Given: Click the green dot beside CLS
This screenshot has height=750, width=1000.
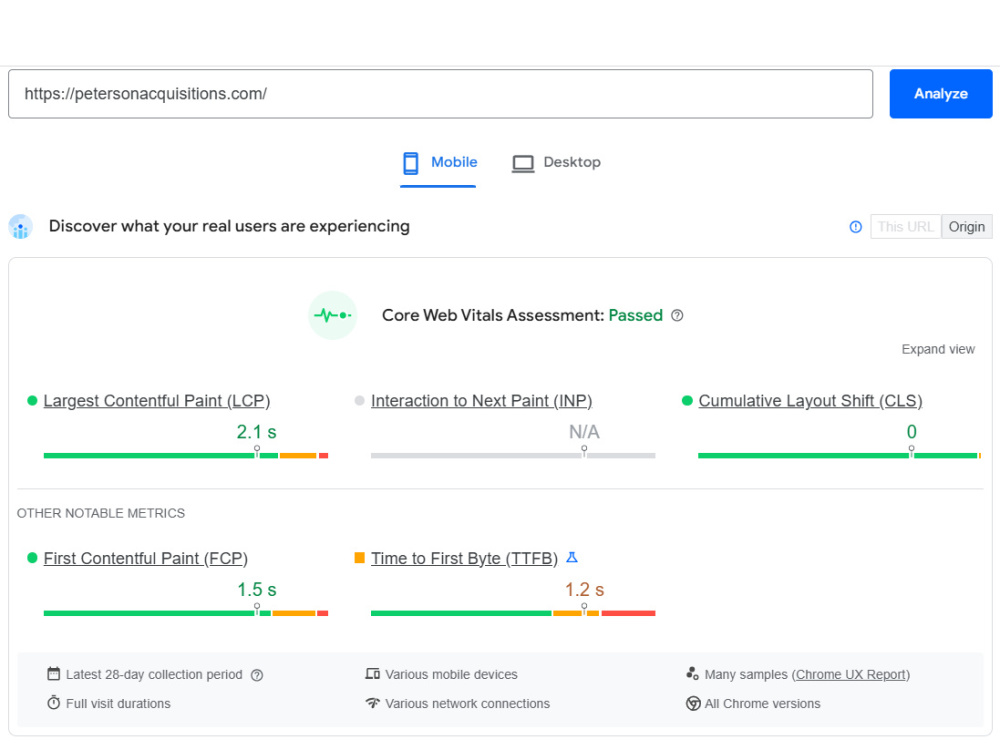Looking at the screenshot, I should tap(687, 401).
